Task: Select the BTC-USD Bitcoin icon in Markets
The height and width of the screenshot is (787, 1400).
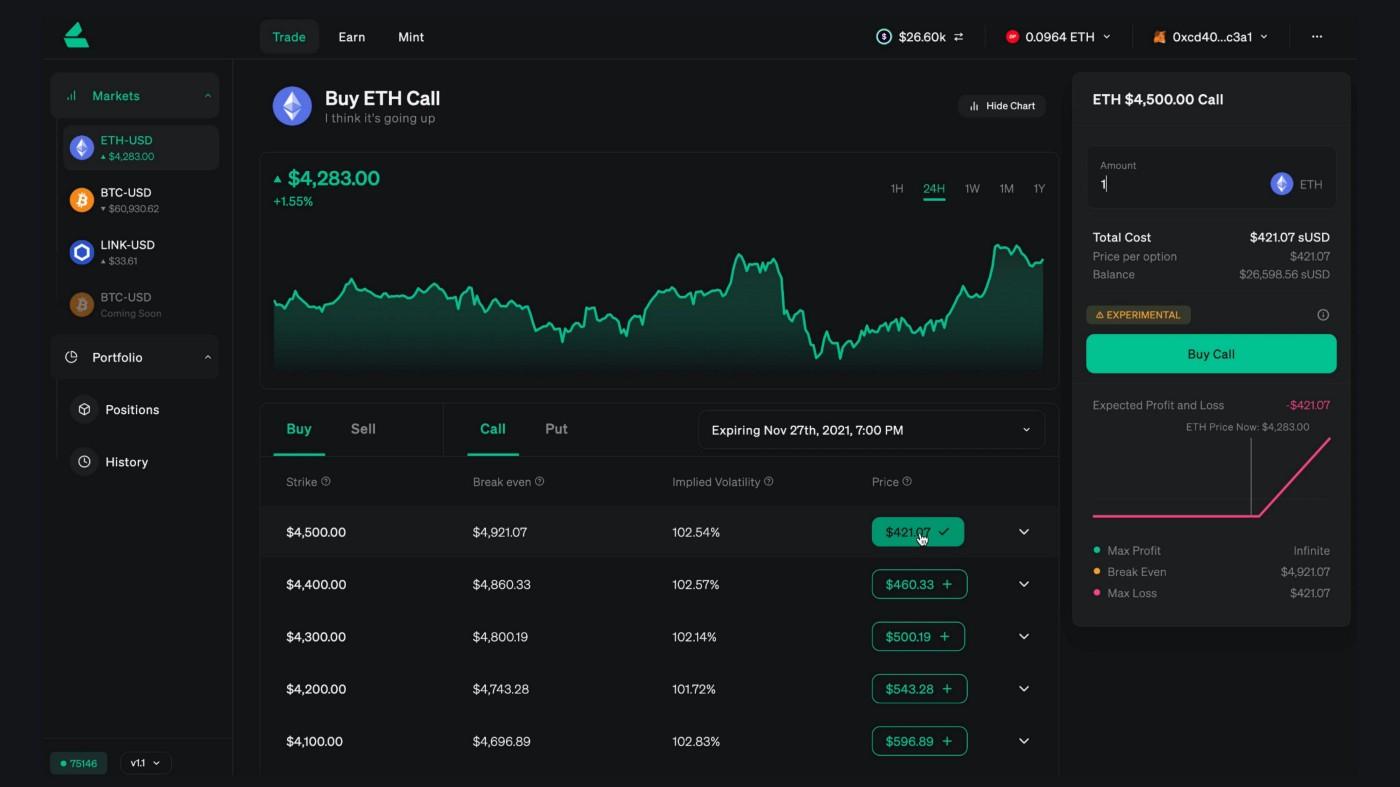Action: 81,199
